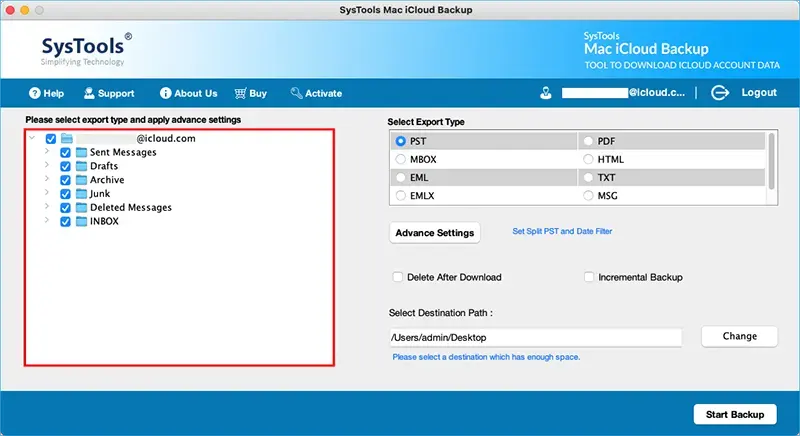Collapse the @icloud.com account tree
Screen dimensions: 800x436
tap(32, 138)
